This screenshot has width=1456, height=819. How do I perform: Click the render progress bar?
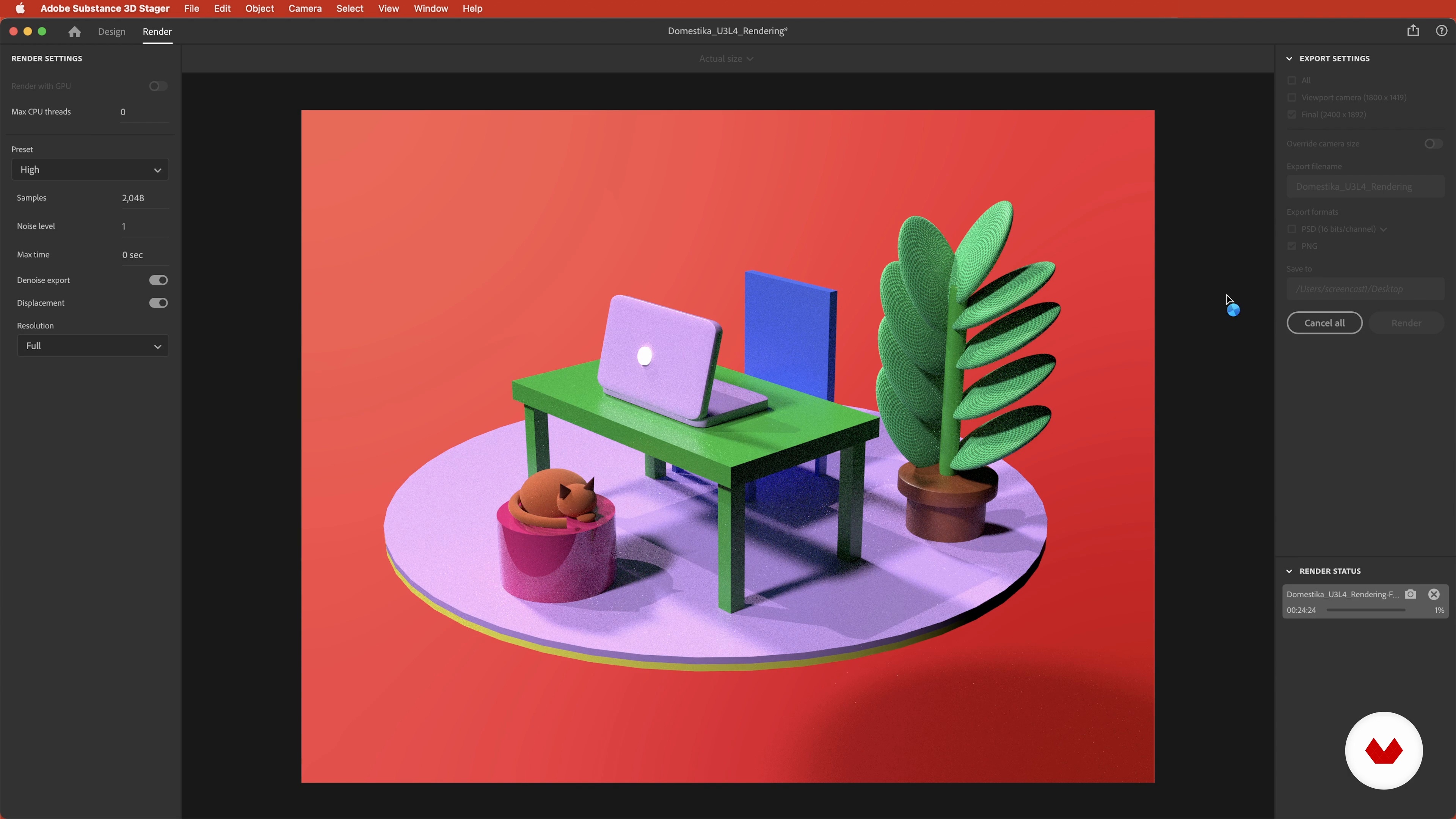(1365, 610)
